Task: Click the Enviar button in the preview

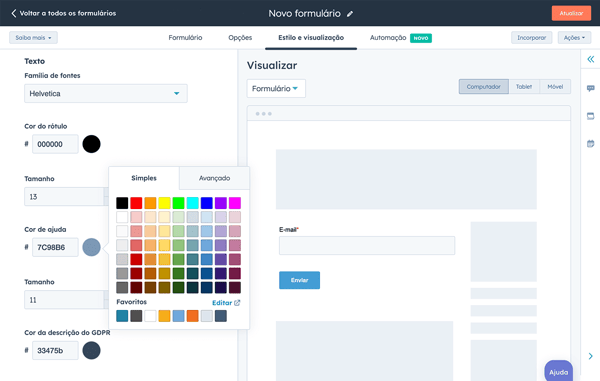Action: 299,280
